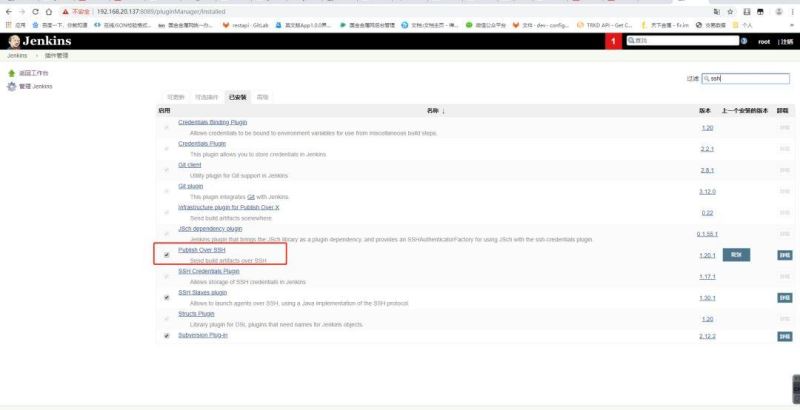Open the advanced settings tab
Viewport: 800px width, 410px height.
(263, 97)
